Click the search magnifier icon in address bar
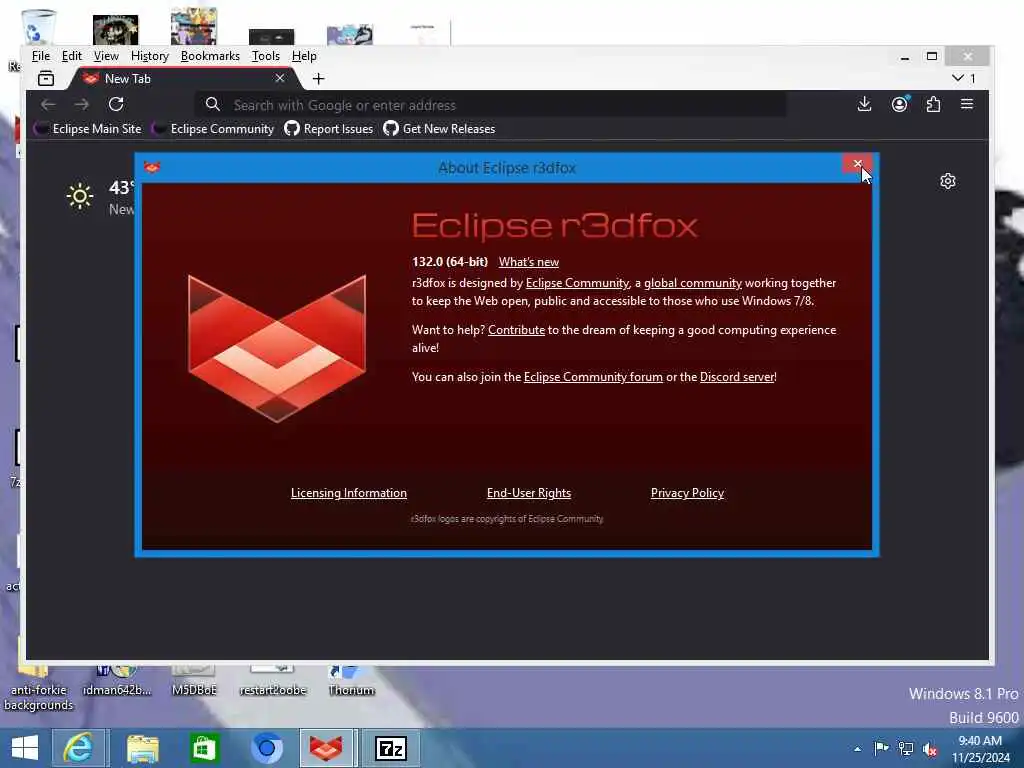 [212, 104]
